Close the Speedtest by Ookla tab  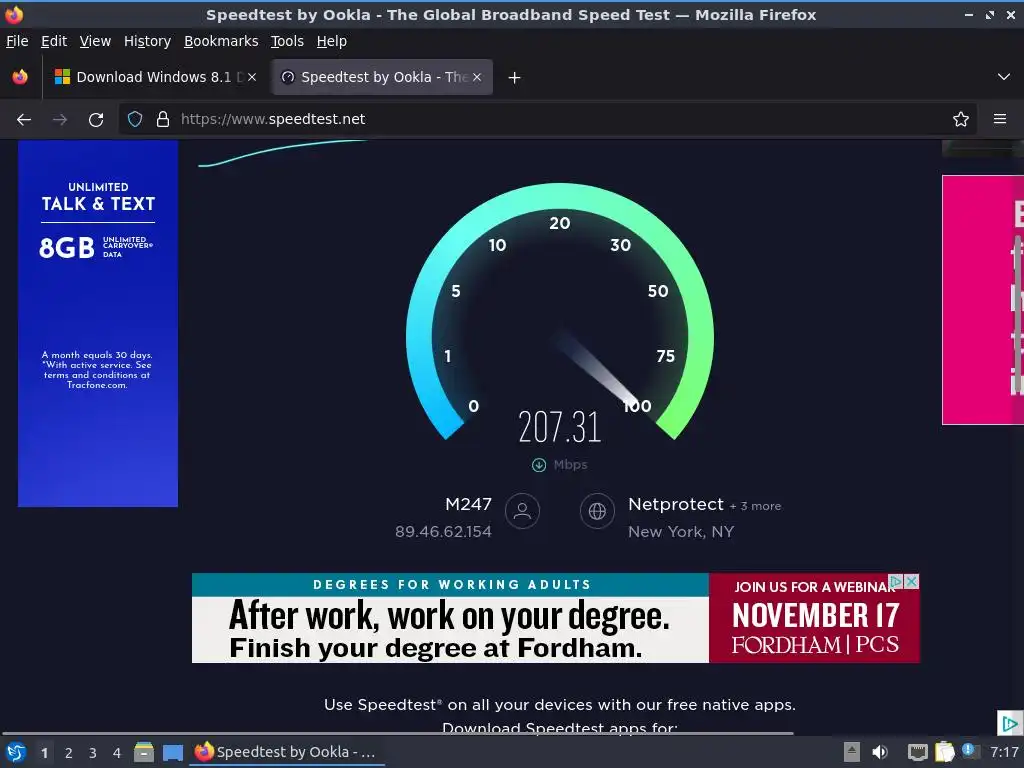pos(477,77)
